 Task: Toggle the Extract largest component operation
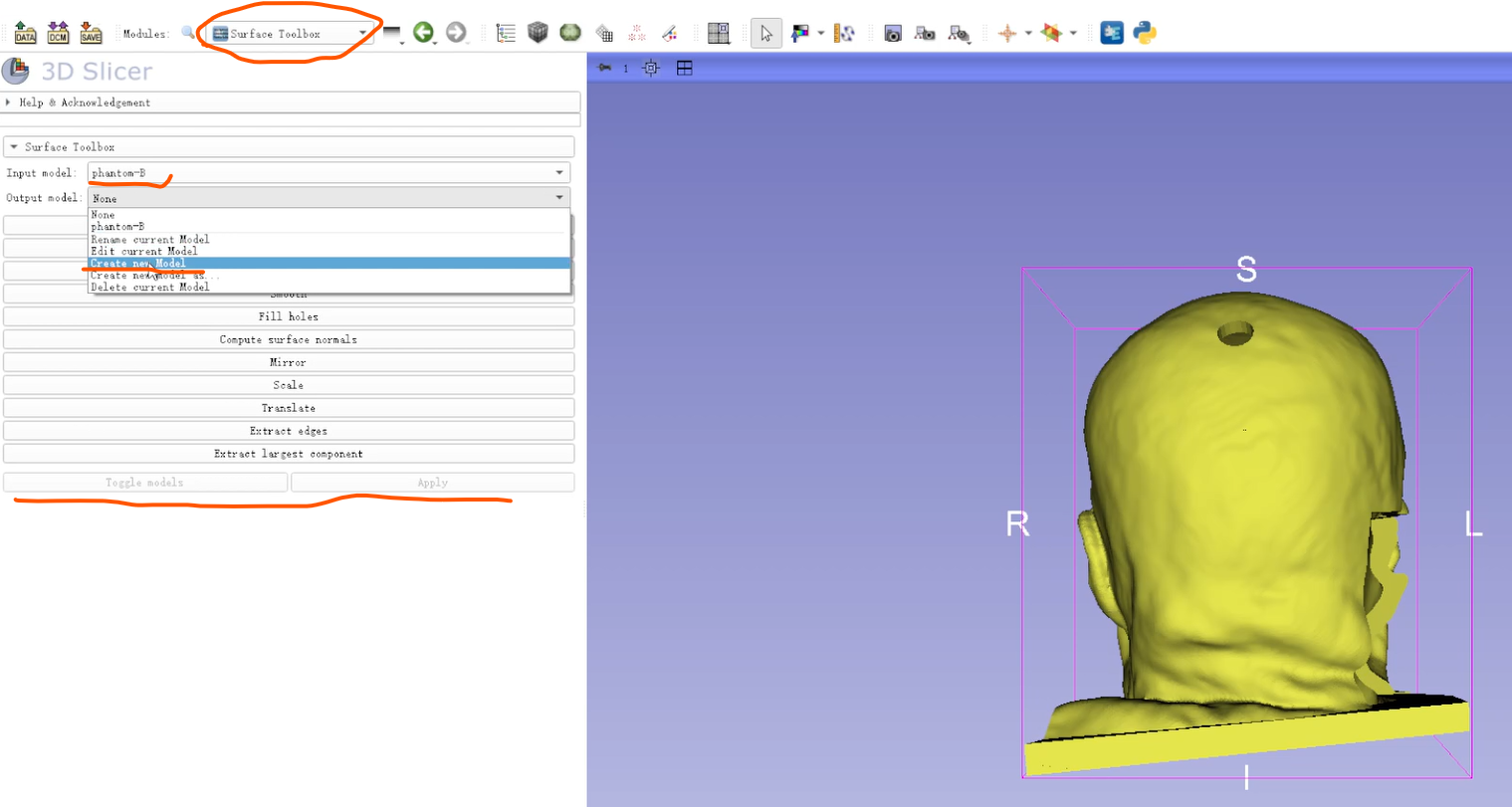click(x=289, y=454)
